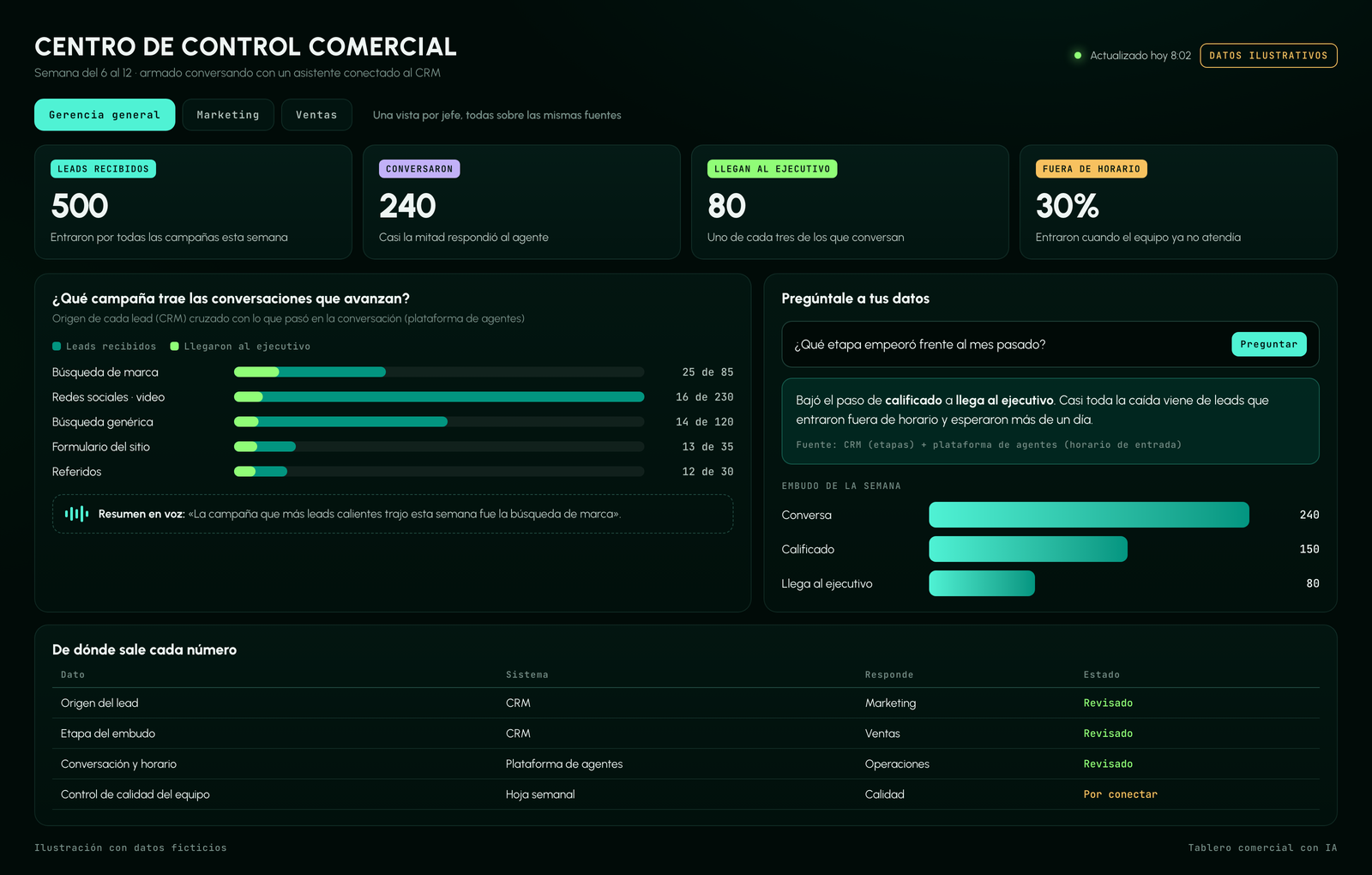Select the Gerencia general tab
Viewport: 1372px width, 875px height.
coord(105,115)
